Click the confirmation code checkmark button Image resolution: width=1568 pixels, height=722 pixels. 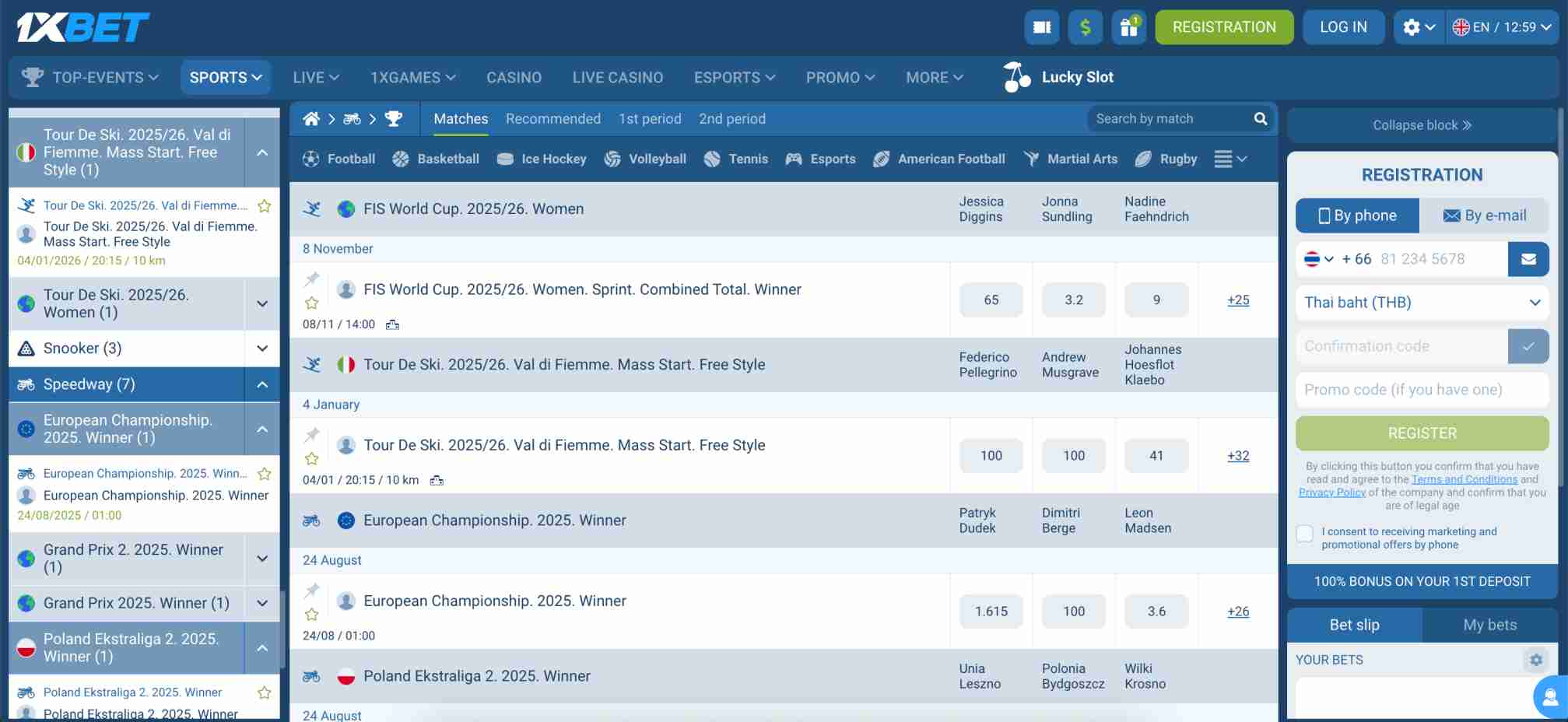[1528, 346]
